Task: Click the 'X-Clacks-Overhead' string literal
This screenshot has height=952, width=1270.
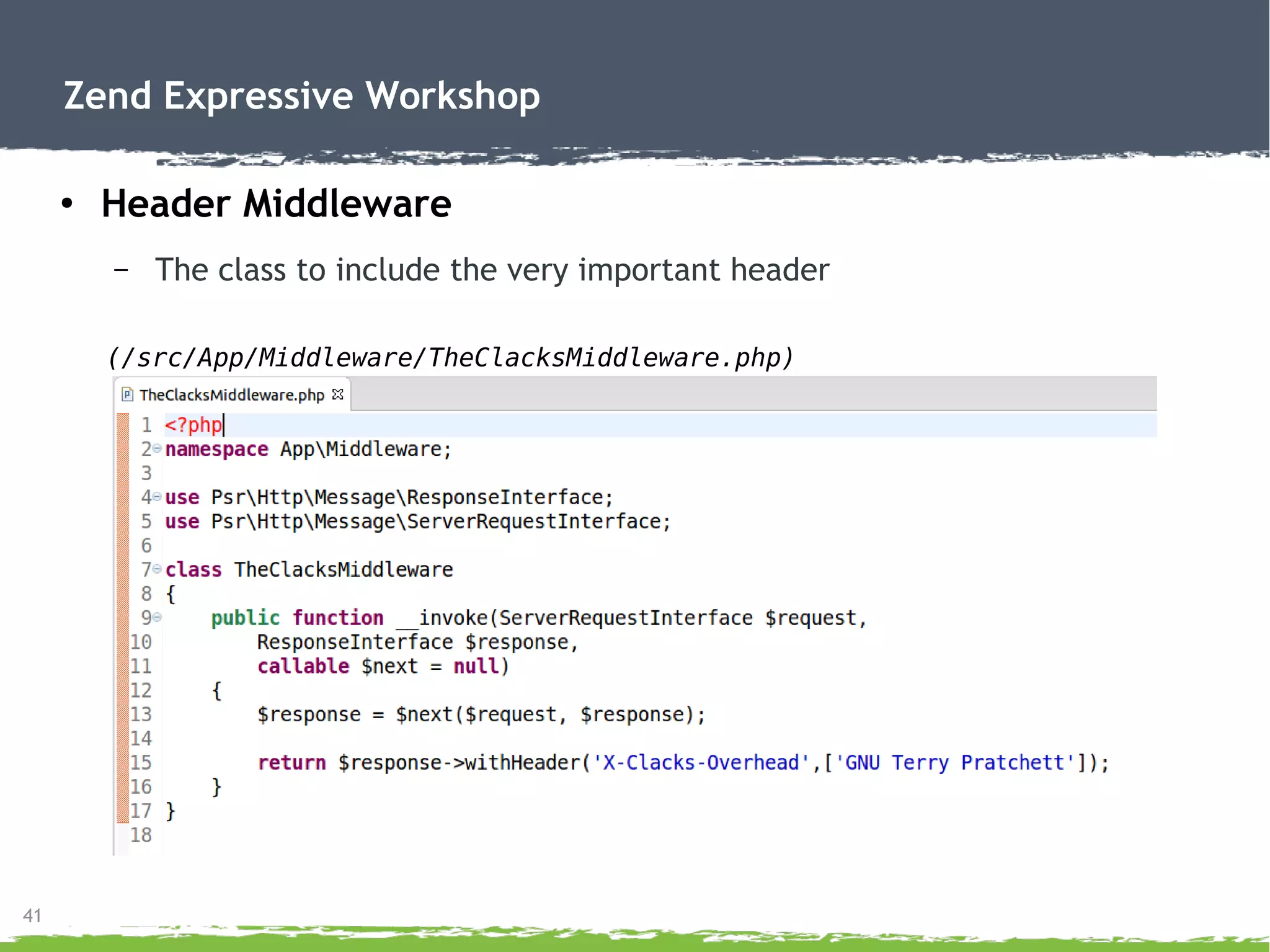Action: pyautogui.click(x=701, y=762)
